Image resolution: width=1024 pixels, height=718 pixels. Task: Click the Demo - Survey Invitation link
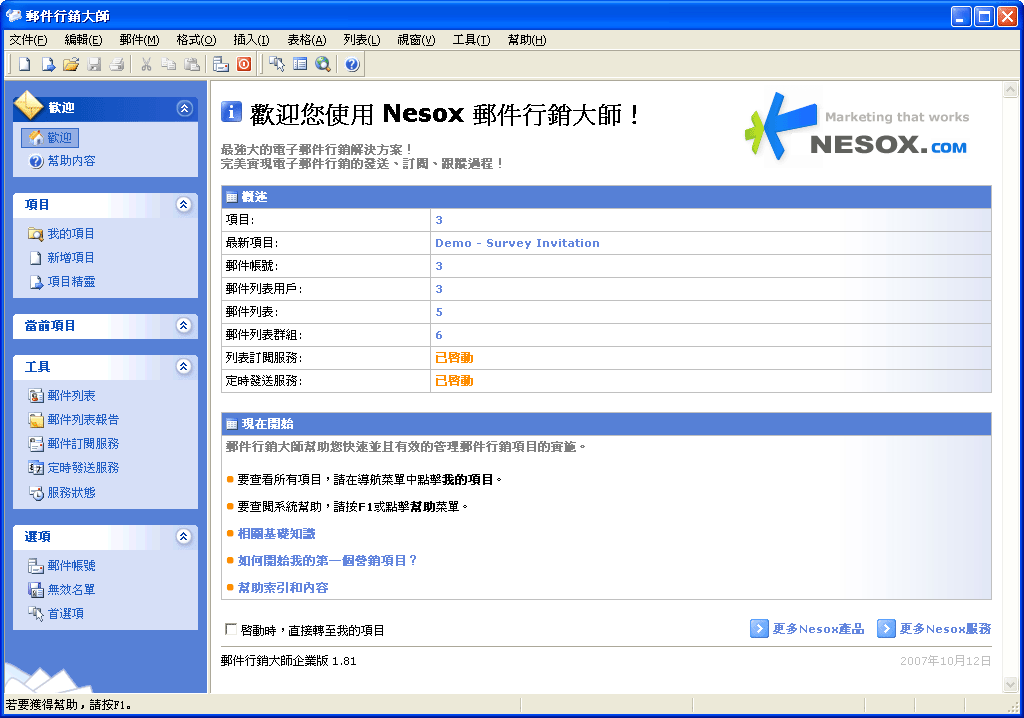coord(517,243)
